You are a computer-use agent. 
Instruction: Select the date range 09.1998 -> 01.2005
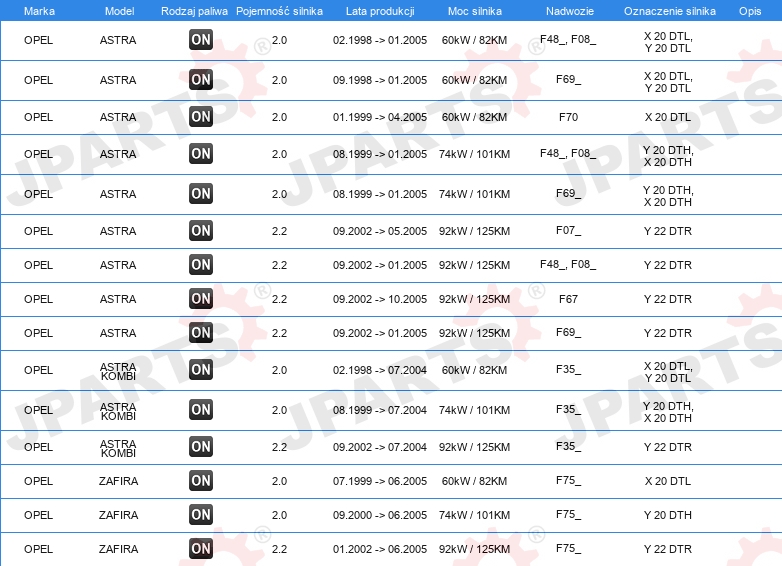[380, 80]
